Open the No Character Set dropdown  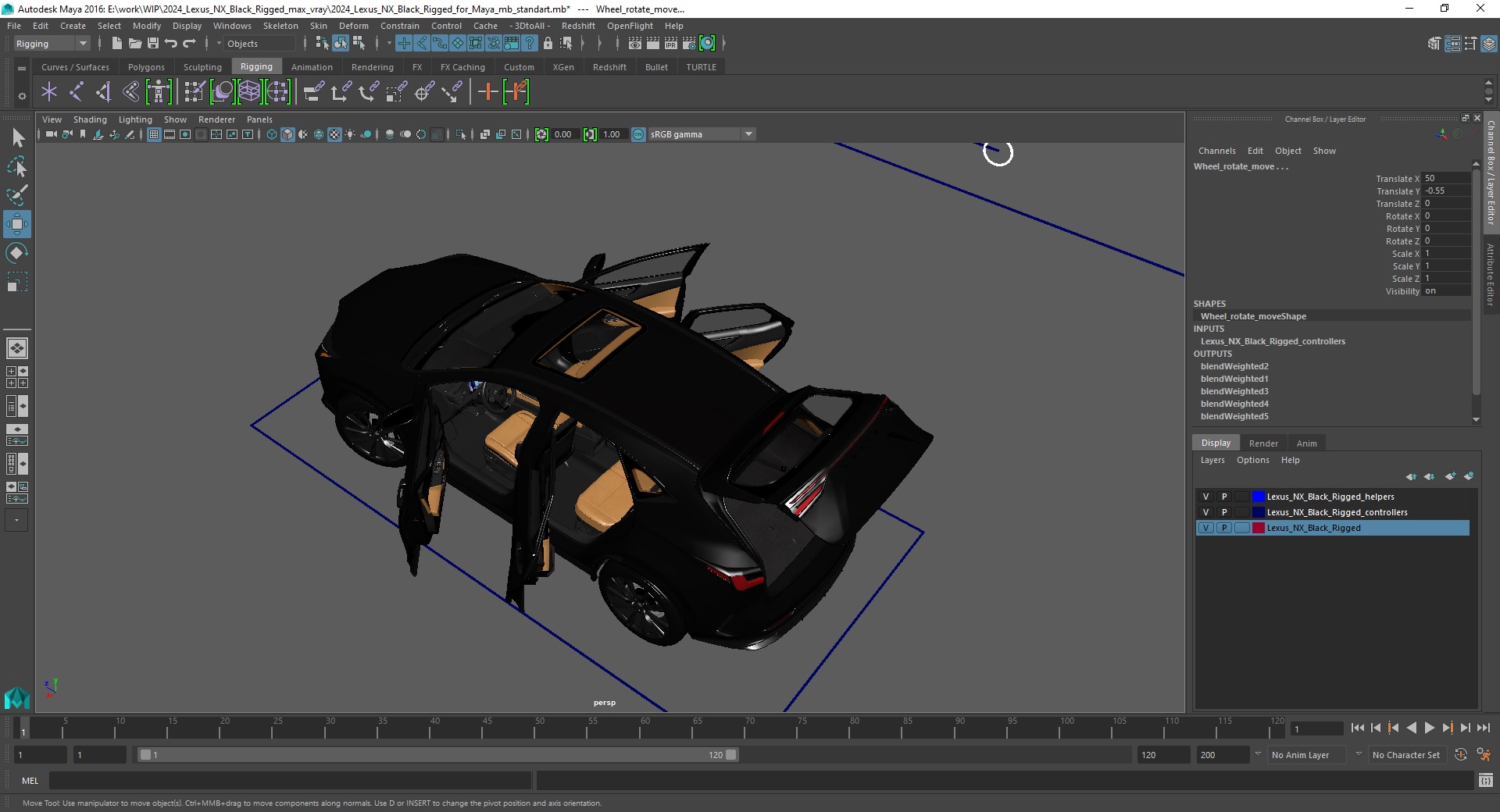1407,755
